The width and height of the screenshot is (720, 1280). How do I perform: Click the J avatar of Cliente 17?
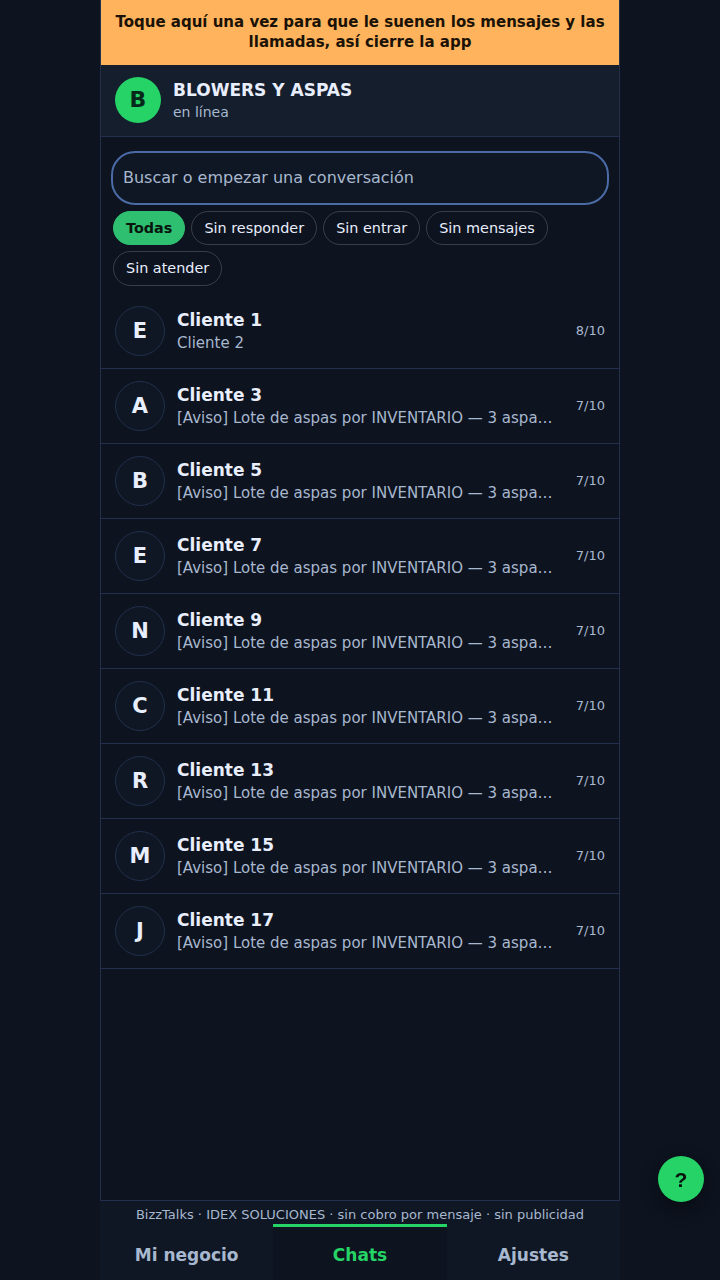coord(140,931)
